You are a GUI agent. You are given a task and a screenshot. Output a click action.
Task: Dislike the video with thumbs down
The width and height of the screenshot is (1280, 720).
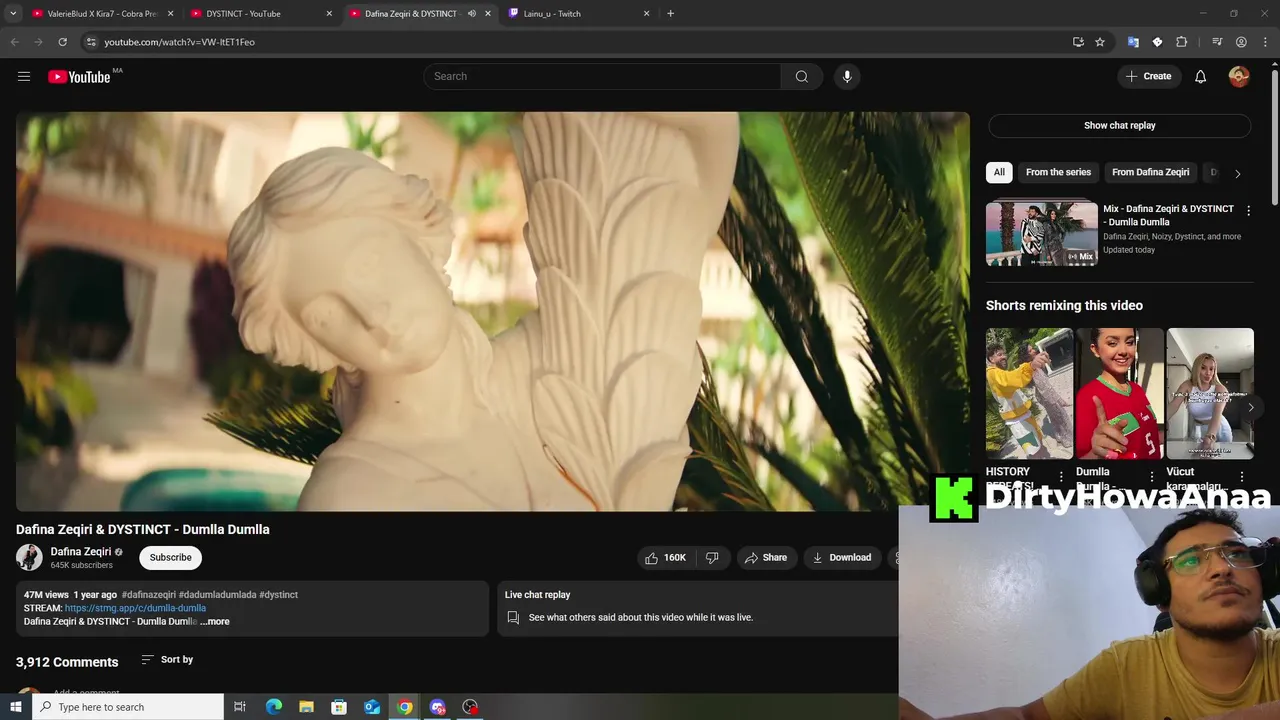[712, 558]
